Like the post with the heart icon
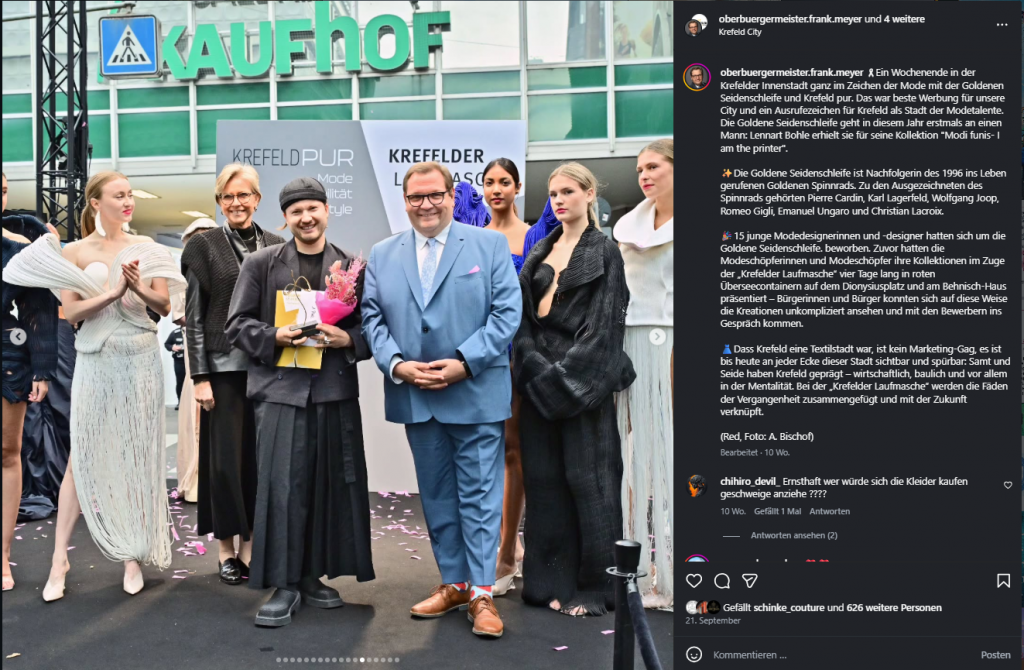Viewport: 1024px width, 670px height. click(694, 581)
